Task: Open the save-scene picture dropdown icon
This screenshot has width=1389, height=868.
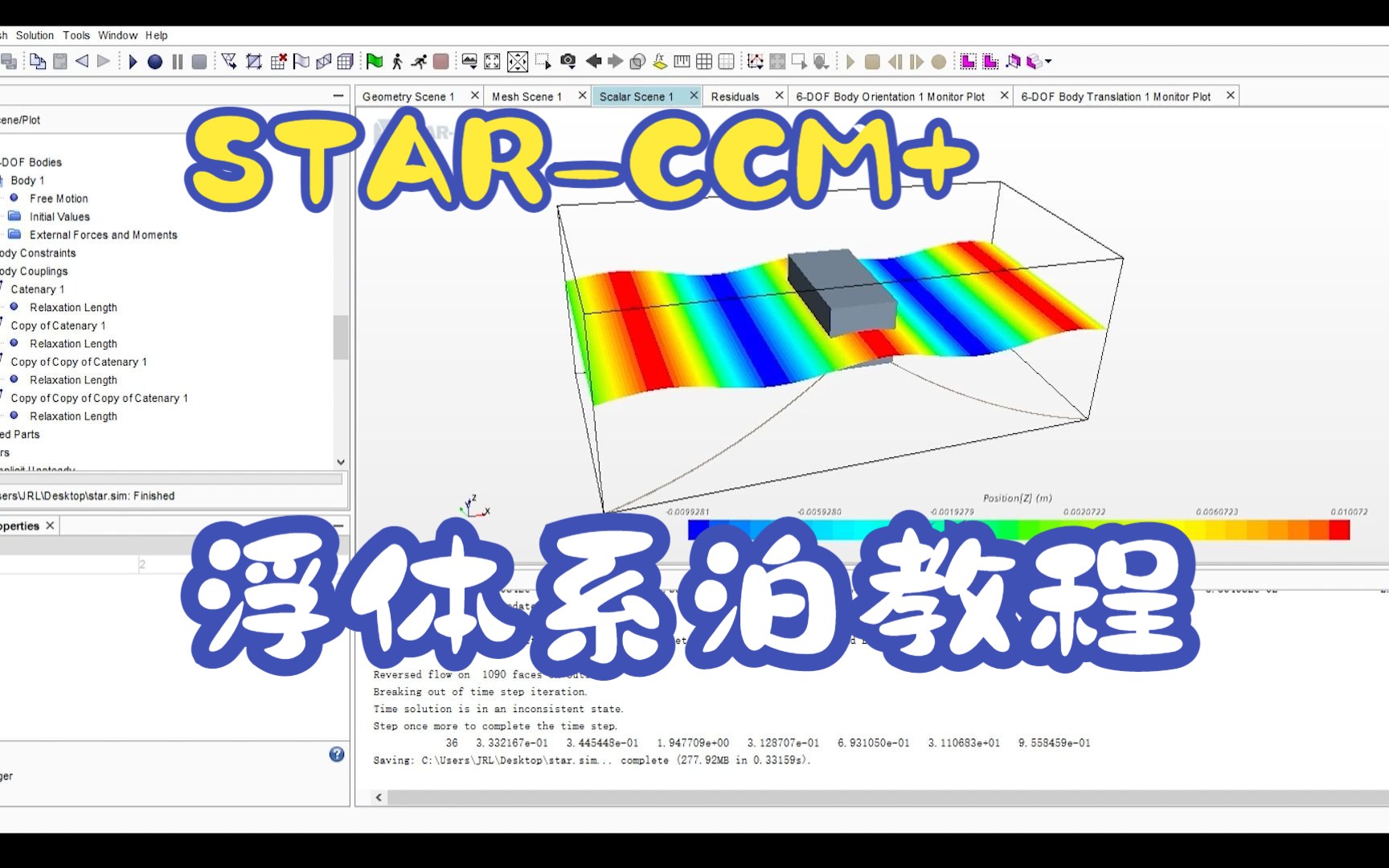Action: click(470, 61)
